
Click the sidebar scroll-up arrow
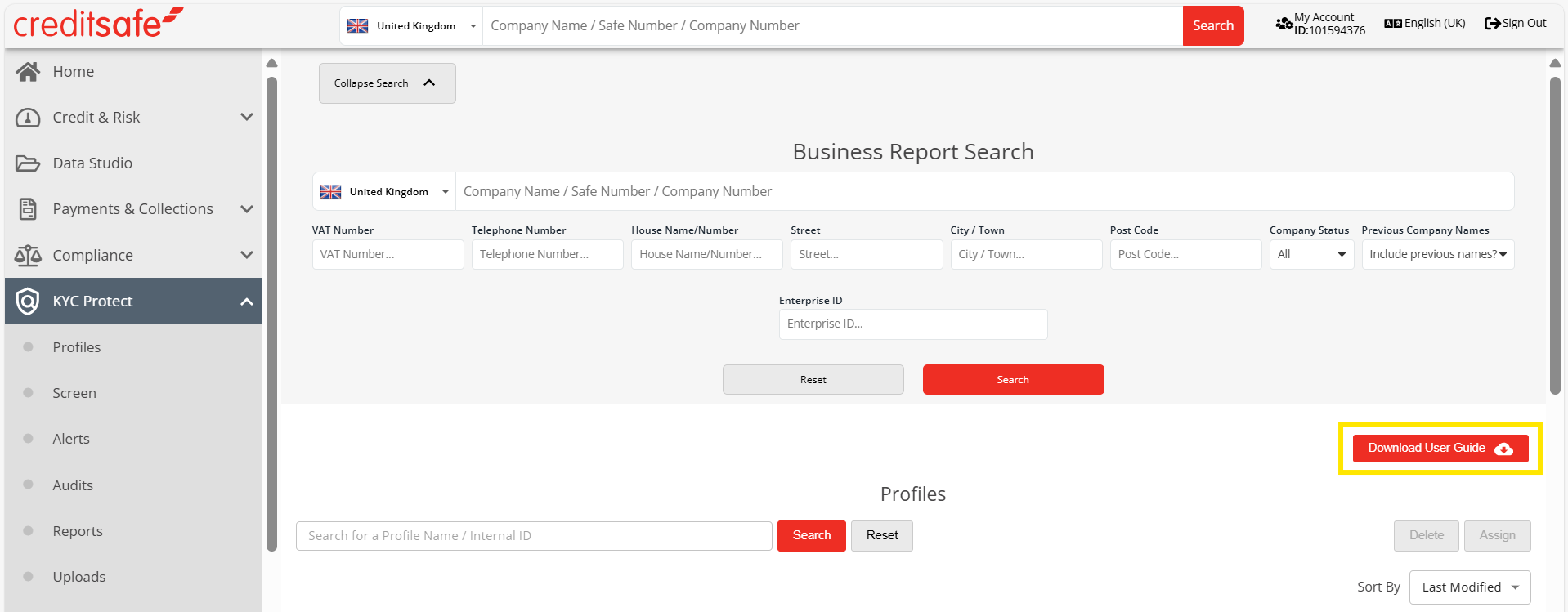pos(272,64)
